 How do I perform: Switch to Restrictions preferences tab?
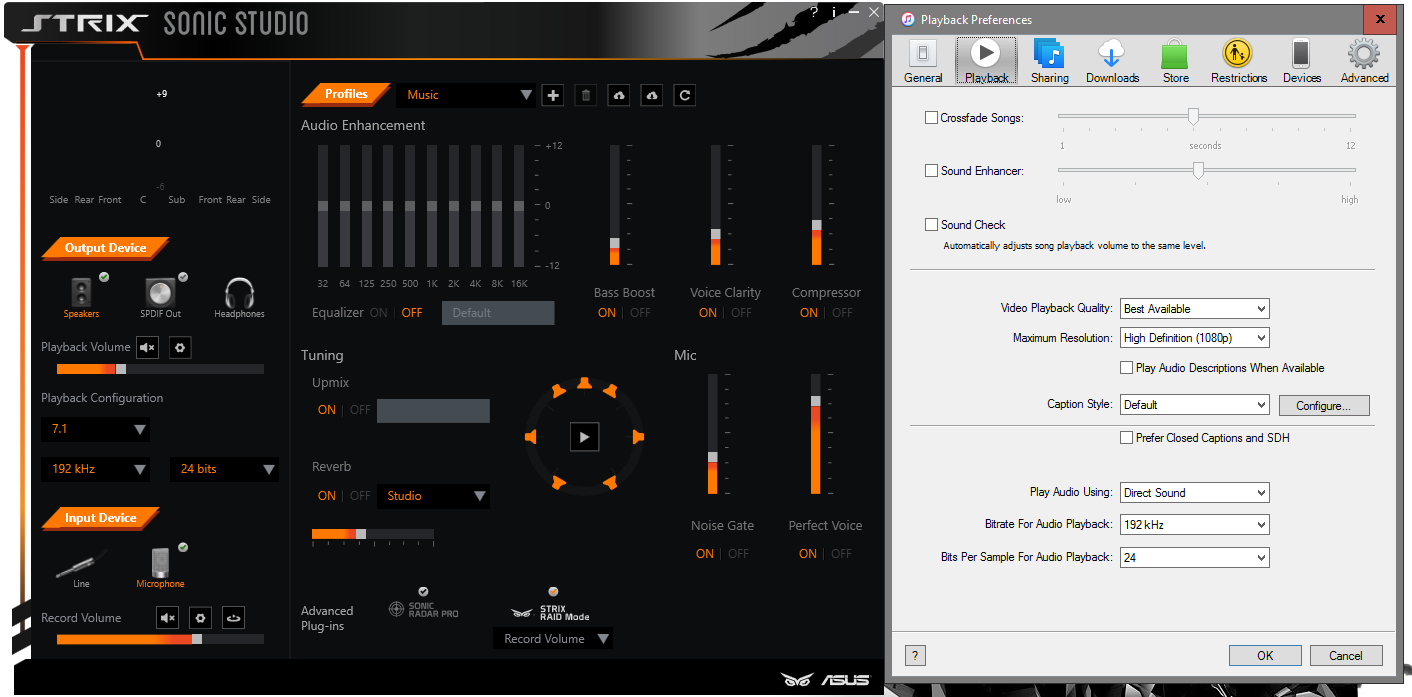1238,61
